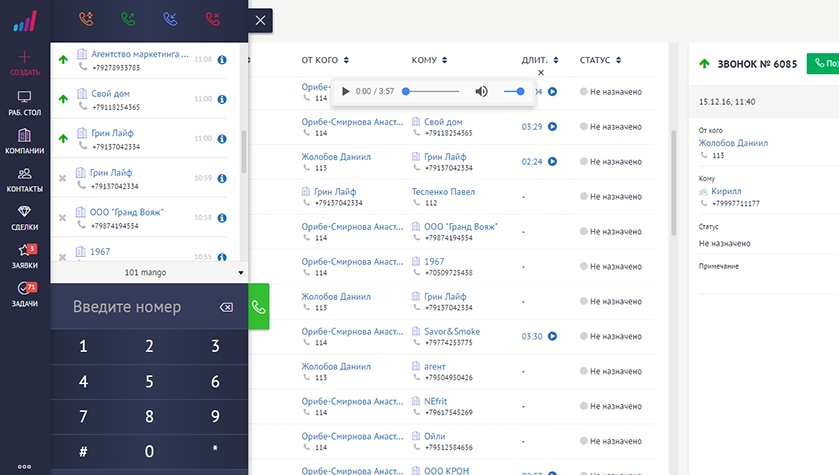
Task: Adjust the audio volume slider
Action: [514, 91]
